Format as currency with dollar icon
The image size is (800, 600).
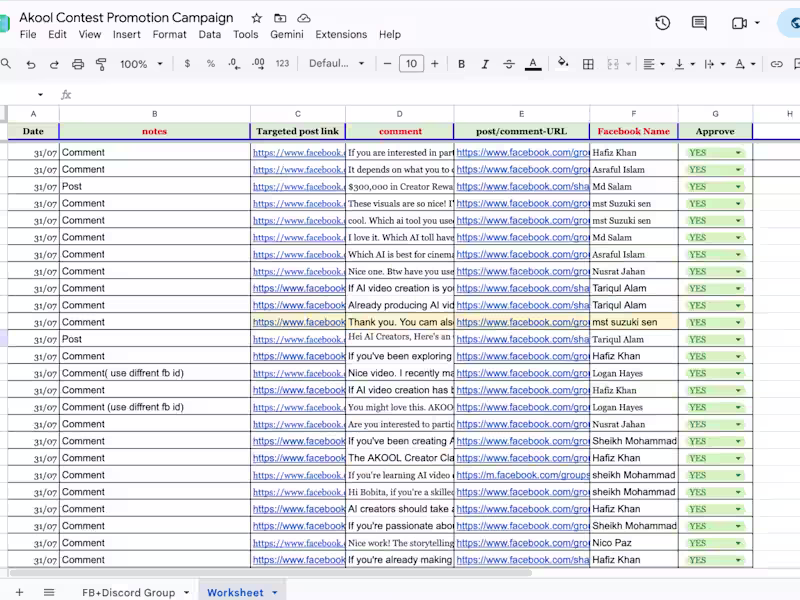coord(187,64)
